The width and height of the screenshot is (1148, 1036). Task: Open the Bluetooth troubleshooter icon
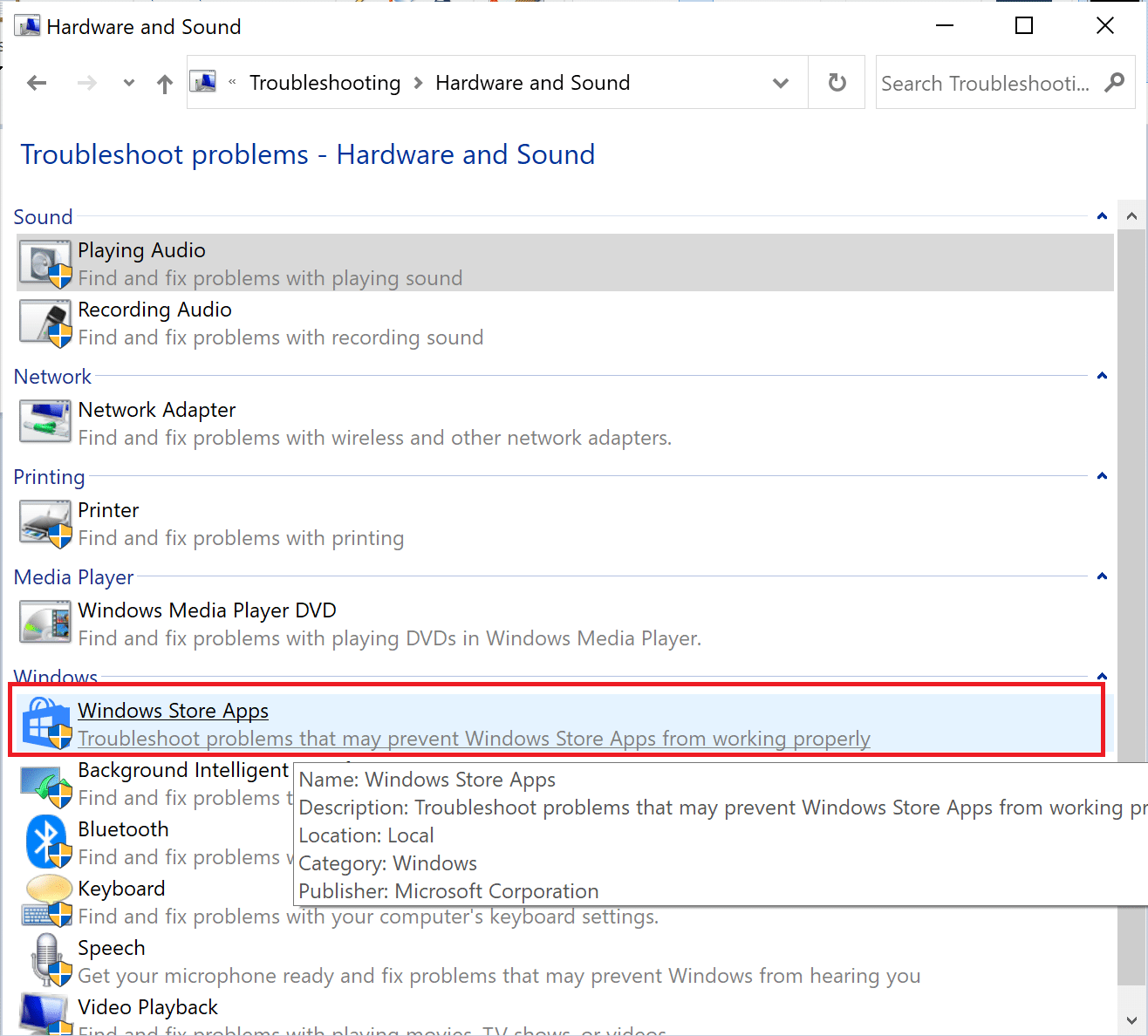pos(44,841)
